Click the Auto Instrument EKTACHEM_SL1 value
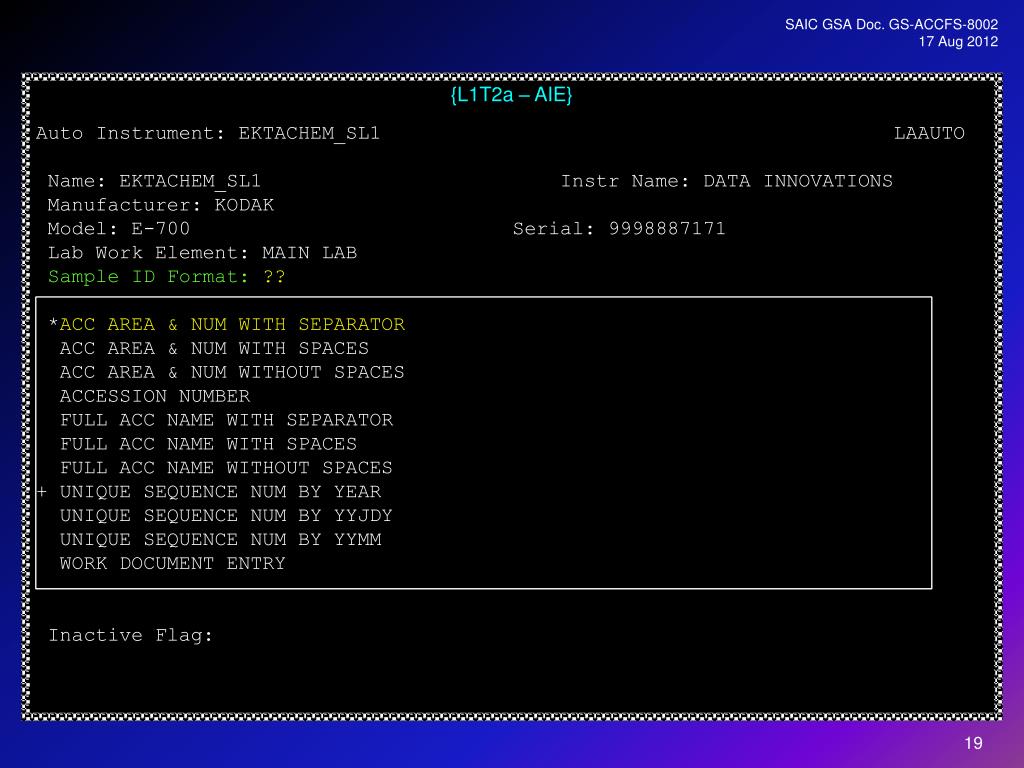This screenshot has height=768, width=1024. point(309,133)
